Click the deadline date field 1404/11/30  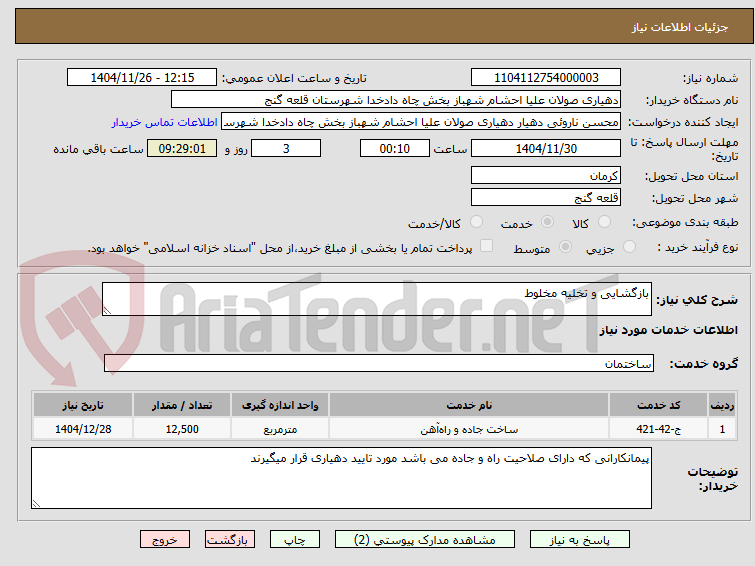click(x=546, y=148)
